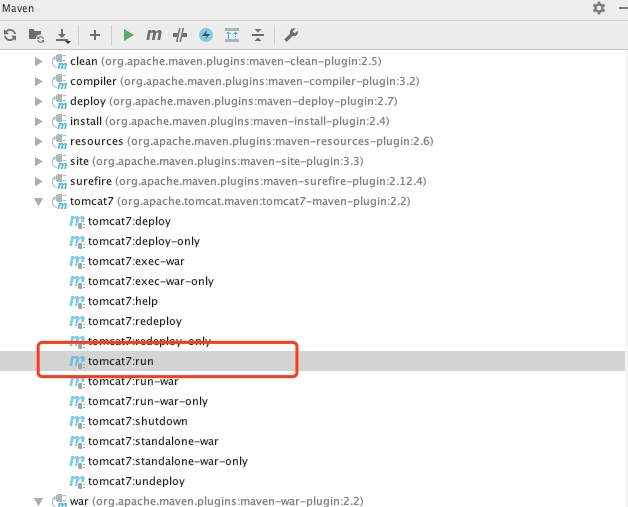Click goal icon beside tomcat7:deploy
The height and width of the screenshot is (507, 628).
pyautogui.click(x=77, y=221)
